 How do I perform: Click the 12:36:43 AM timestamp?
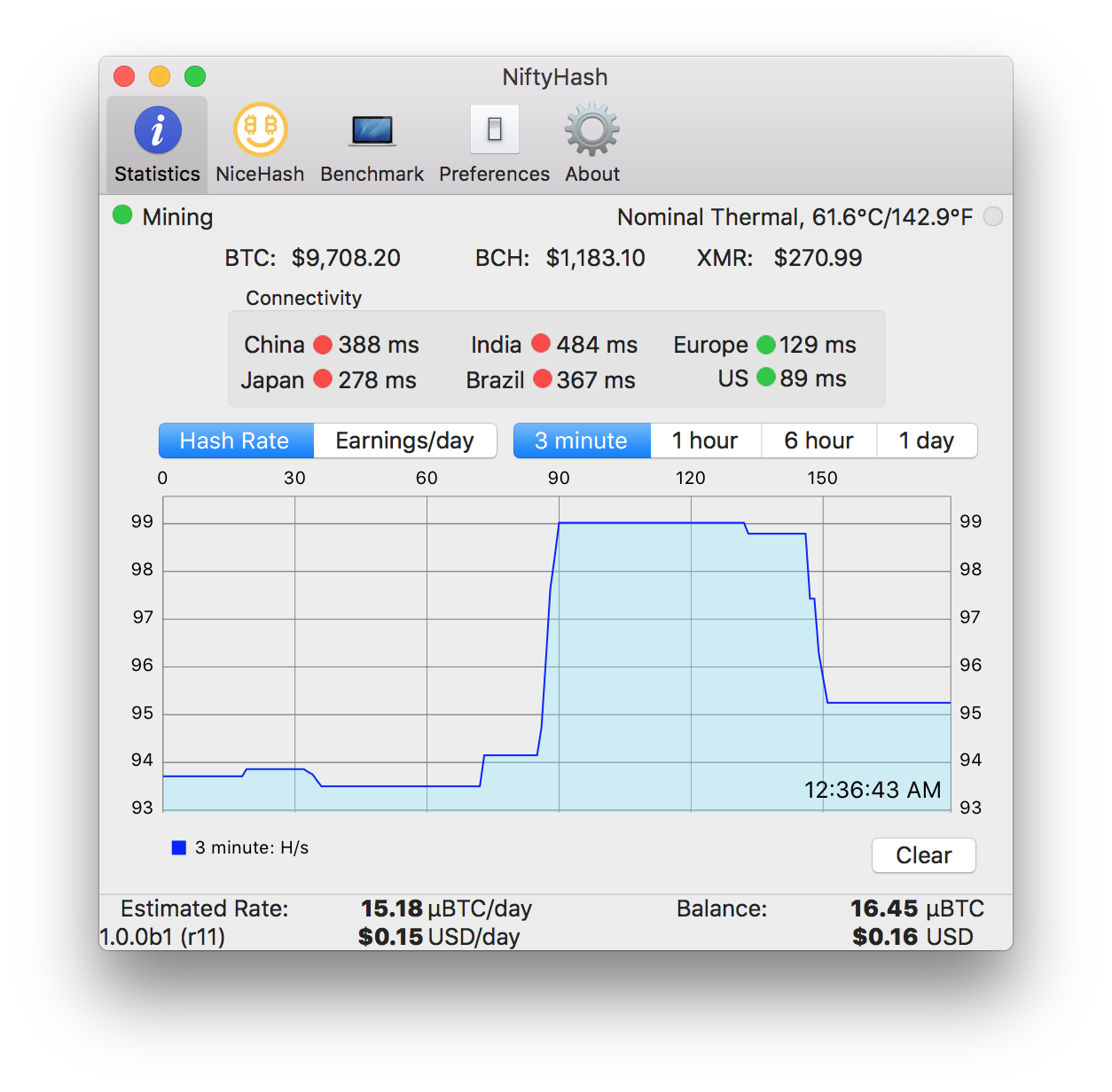873,790
